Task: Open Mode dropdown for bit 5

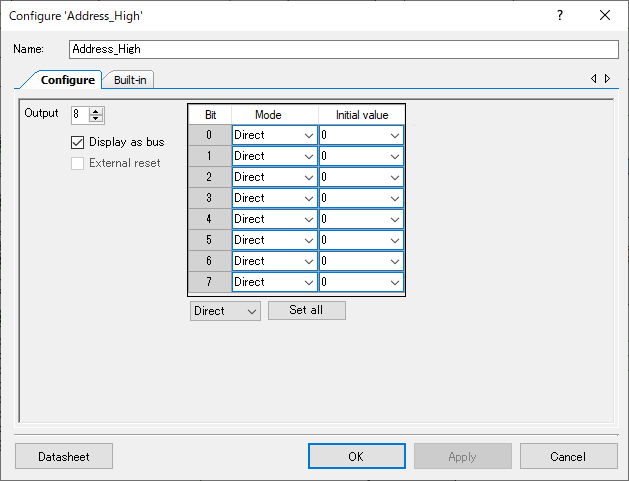Action: pyautogui.click(x=275, y=240)
